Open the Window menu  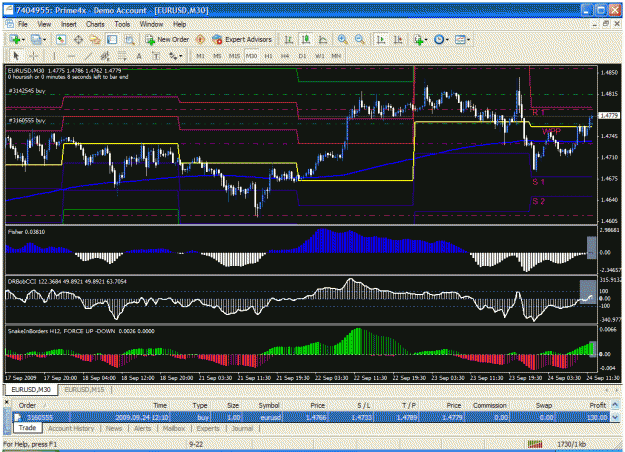151,24
